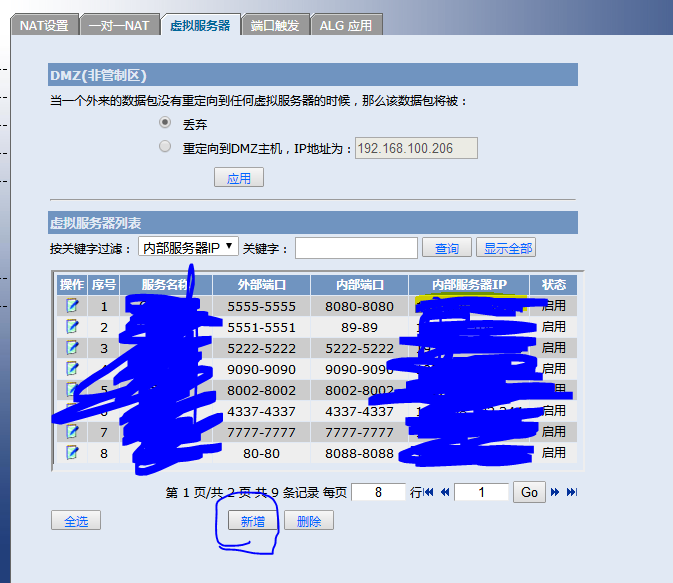Click the 新增 button
673x583 pixels.
click(x=253, y=520)
